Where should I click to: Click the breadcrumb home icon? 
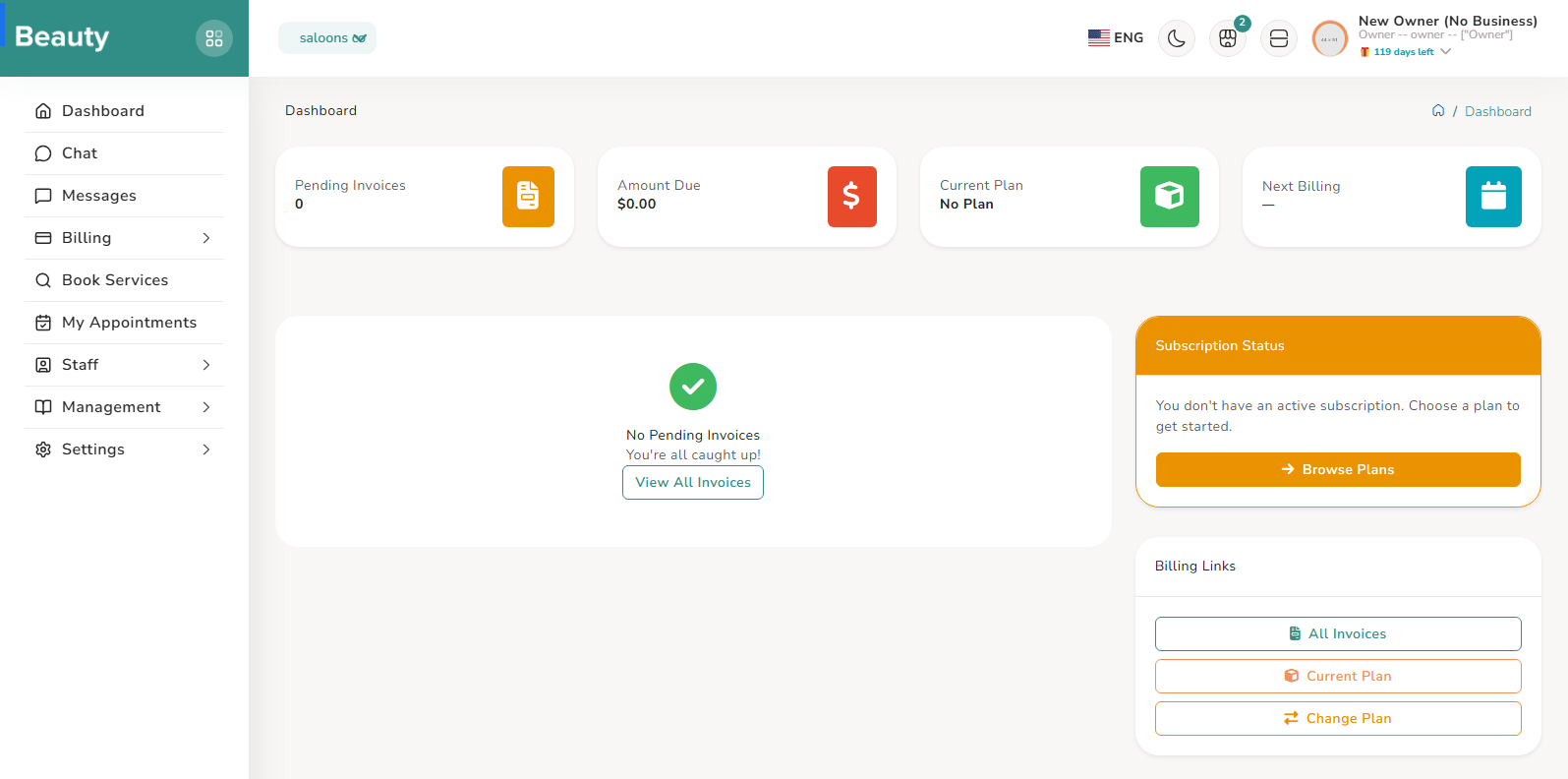click(x=1438, y=111)
